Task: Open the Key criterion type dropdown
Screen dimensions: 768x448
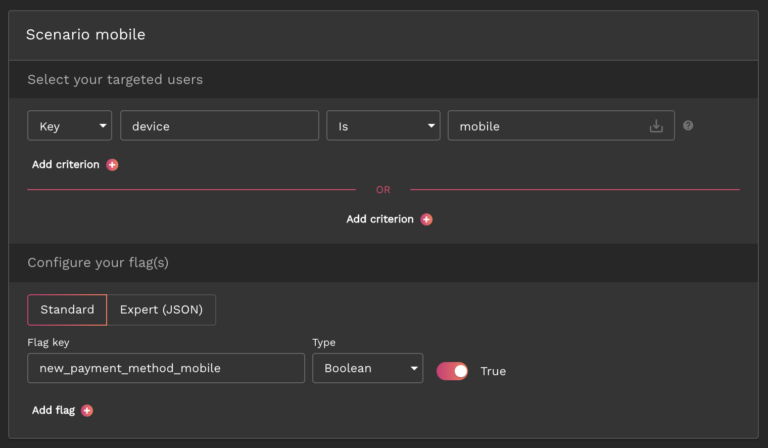Action: tap(69, 126)
